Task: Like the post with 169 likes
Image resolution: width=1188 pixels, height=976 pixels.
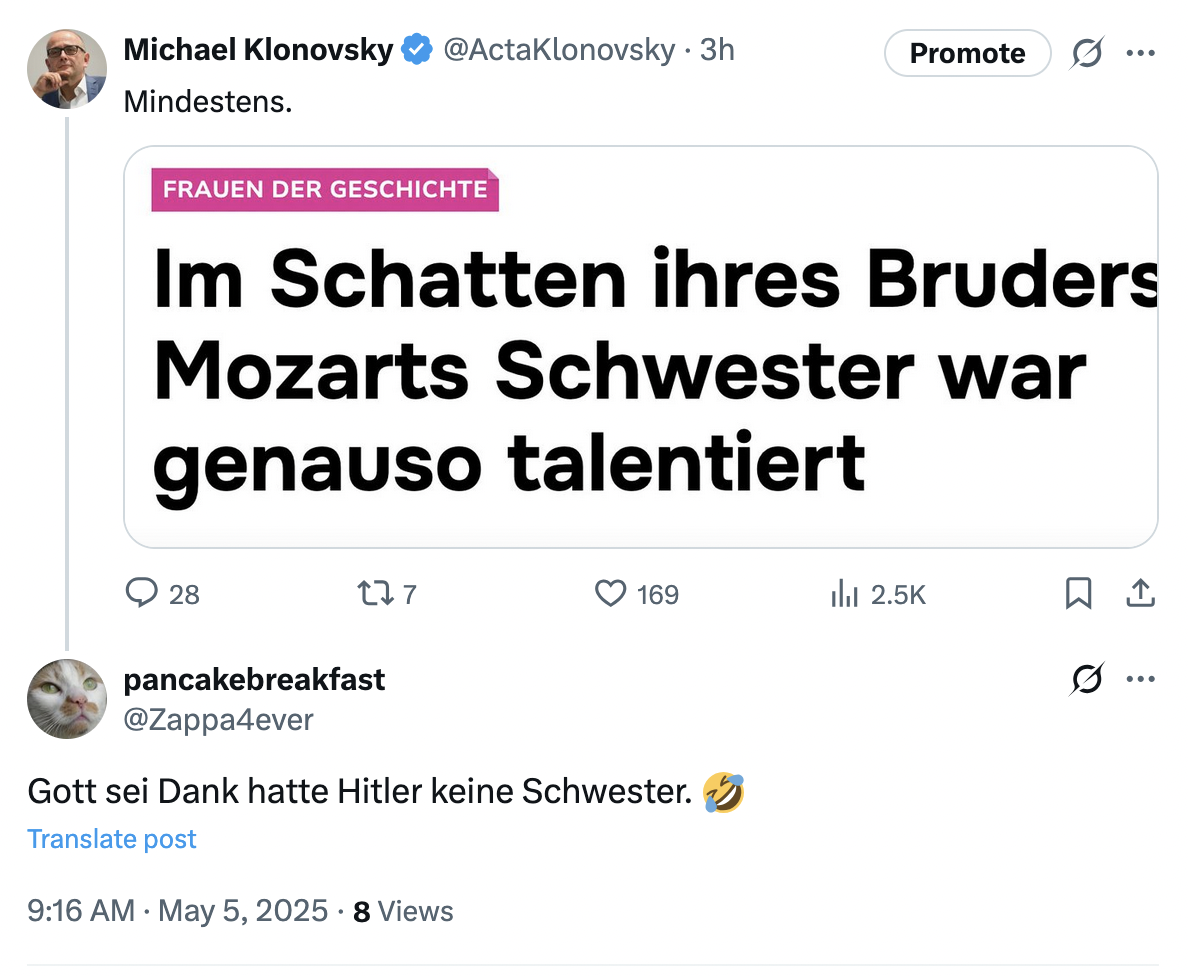Action: 610,594
